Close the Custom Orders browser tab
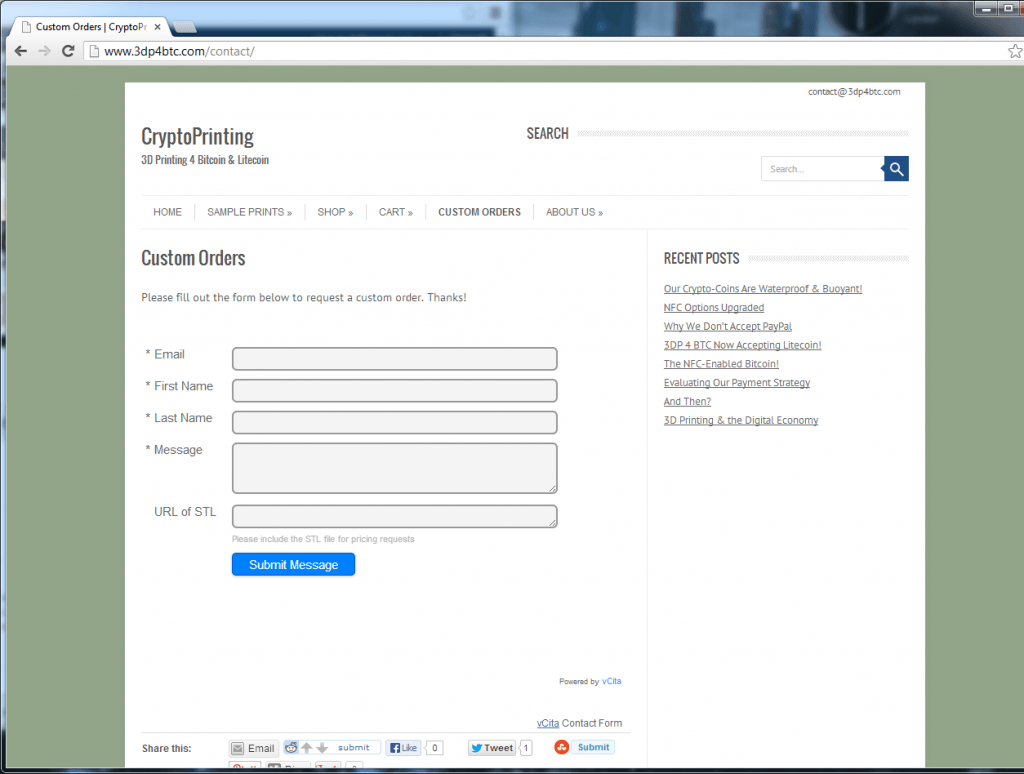Image resolution: width=1024 pixels, height=774 pixels. point(157,27)
